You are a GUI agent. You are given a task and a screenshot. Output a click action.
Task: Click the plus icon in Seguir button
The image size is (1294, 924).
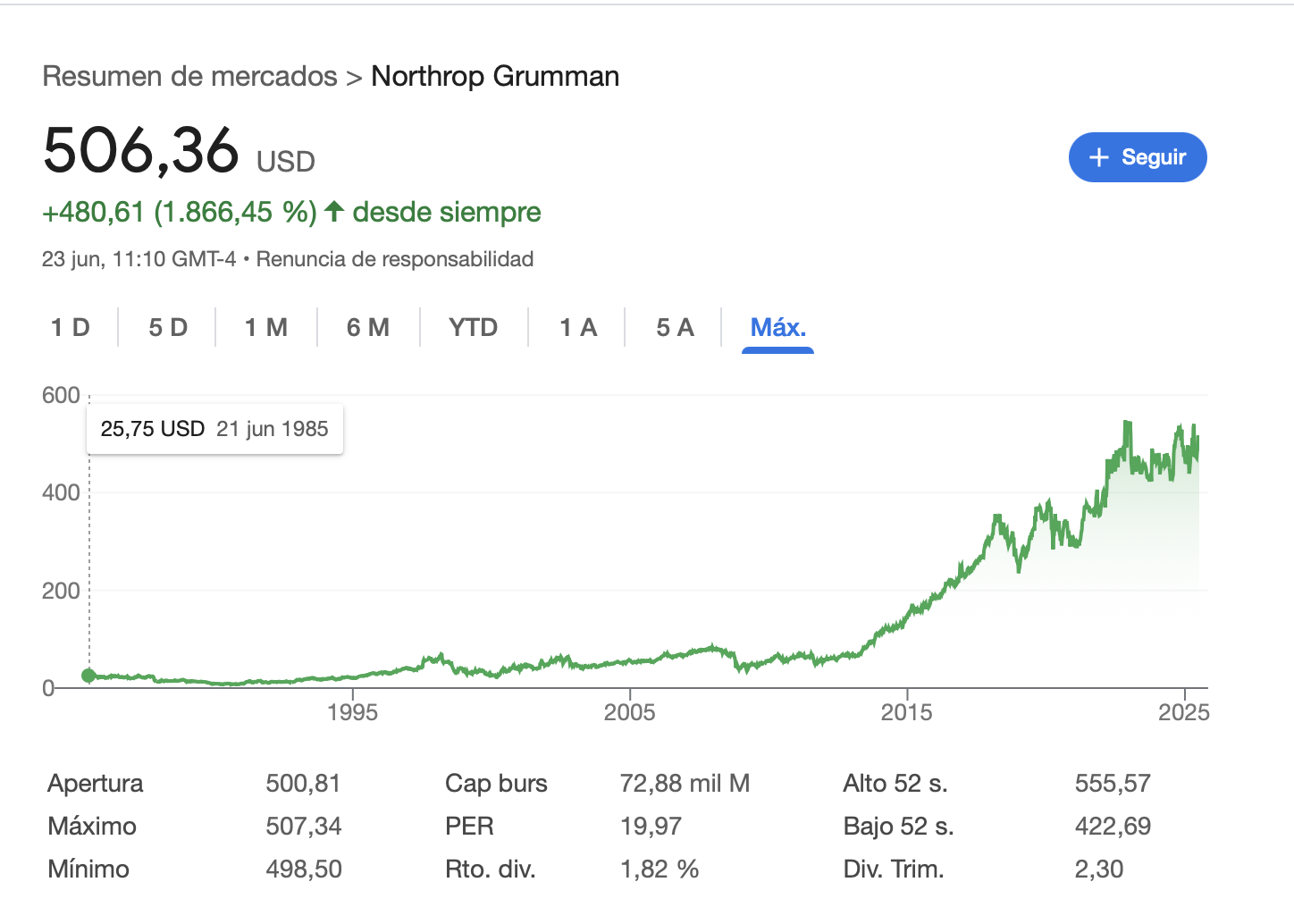click(x=1099, y=157)
